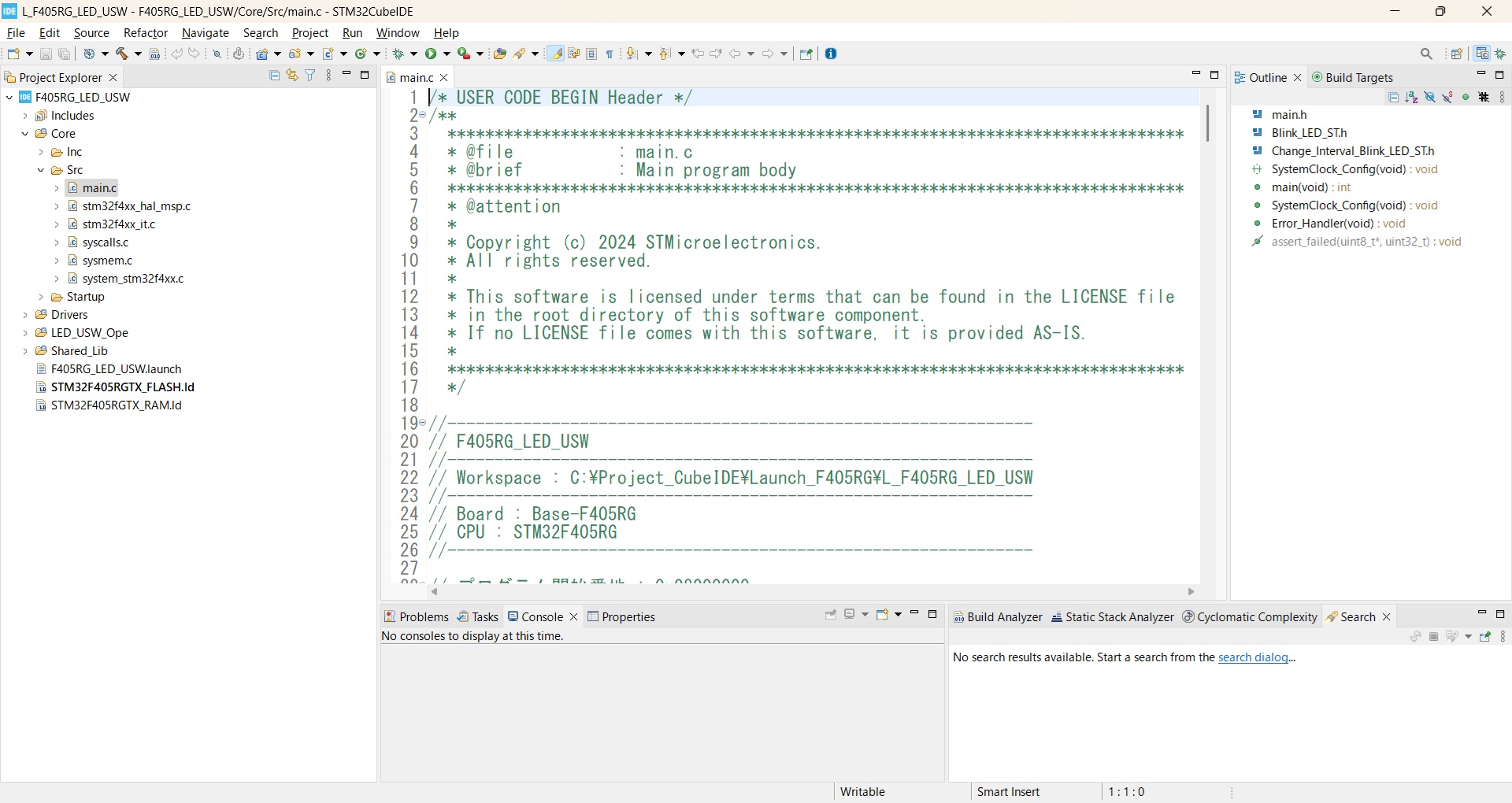Click Pin Search view icon
Viewport: 1512px width, 803px height.
coord(1485,637)
